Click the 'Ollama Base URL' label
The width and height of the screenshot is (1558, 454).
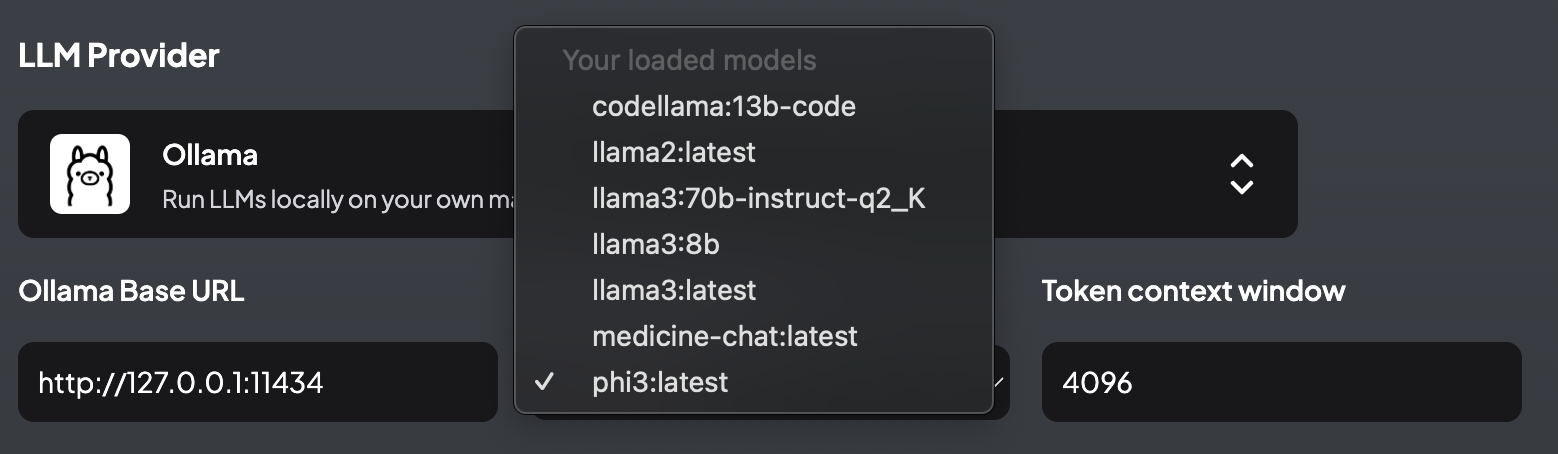(x=131, y=291)
